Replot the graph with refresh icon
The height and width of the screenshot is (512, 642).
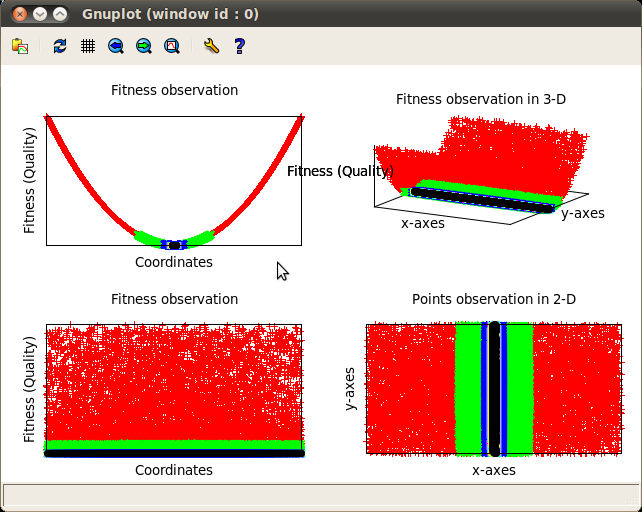(60, 46)
